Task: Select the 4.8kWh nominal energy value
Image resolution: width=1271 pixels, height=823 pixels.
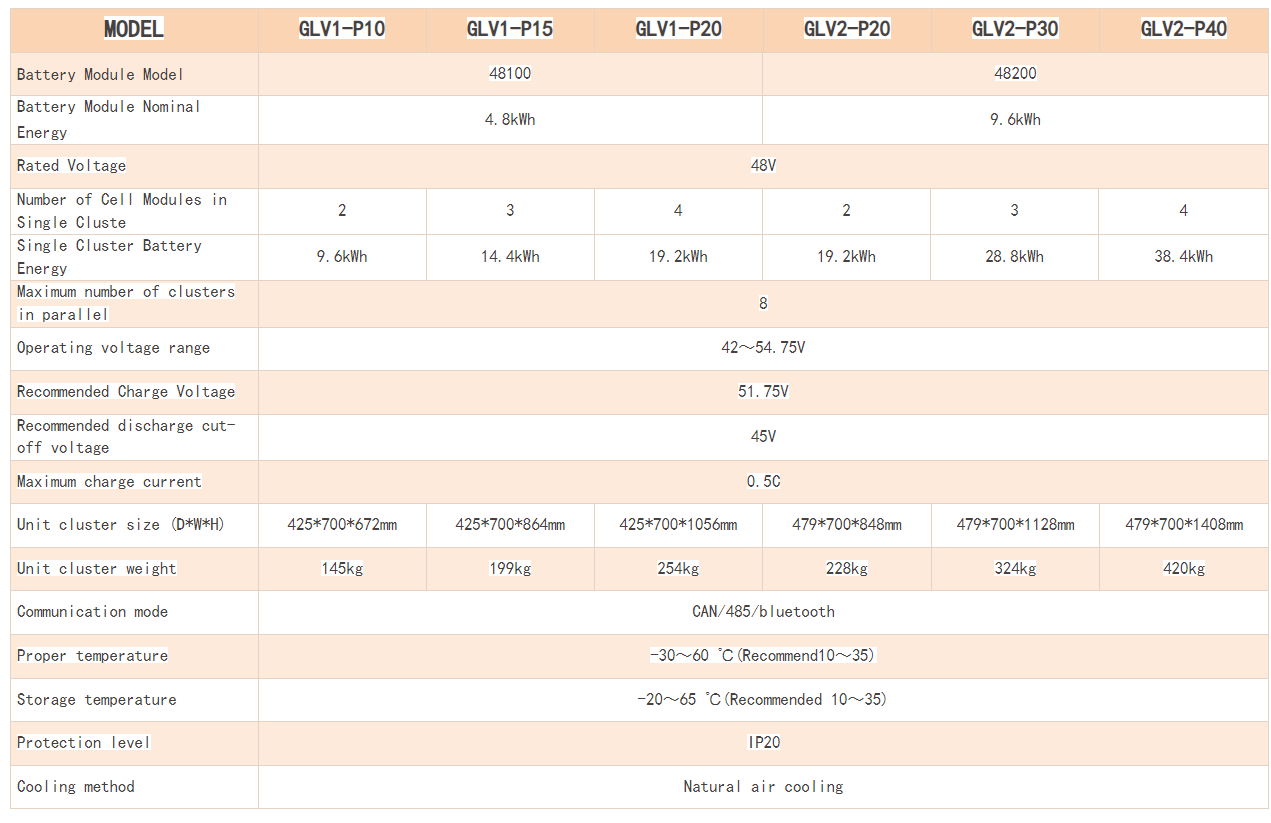Action: [510, 120]
